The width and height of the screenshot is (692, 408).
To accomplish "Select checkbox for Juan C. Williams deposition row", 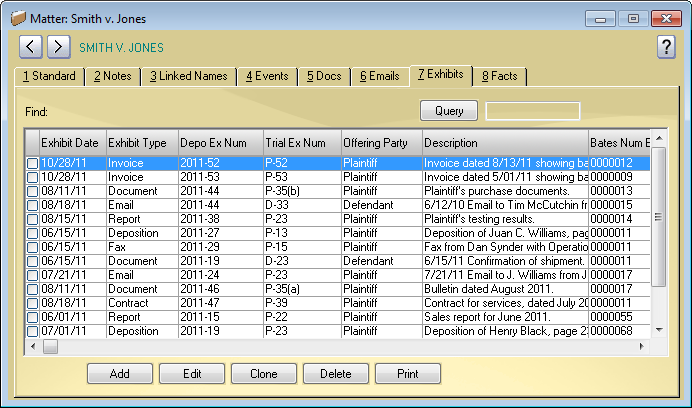I will tap(32, 234).
